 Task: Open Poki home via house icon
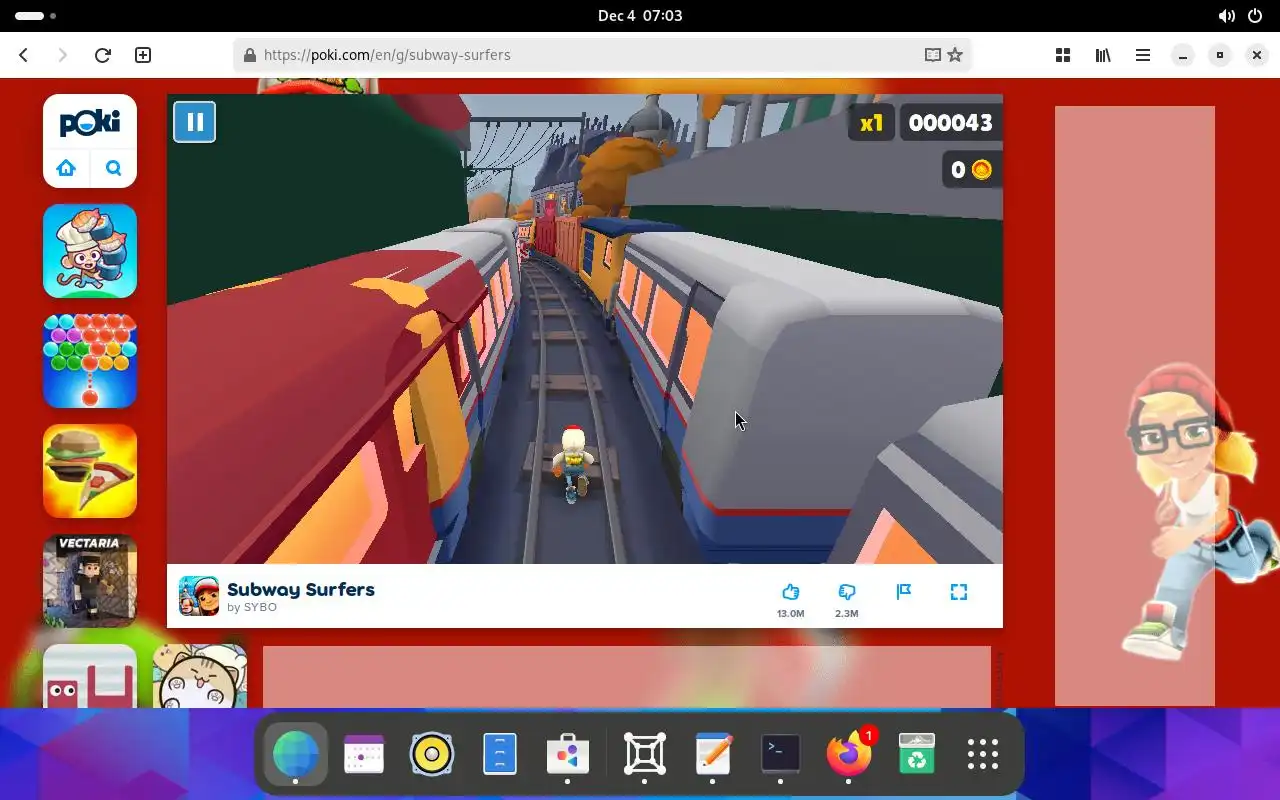tap(66, 168)
